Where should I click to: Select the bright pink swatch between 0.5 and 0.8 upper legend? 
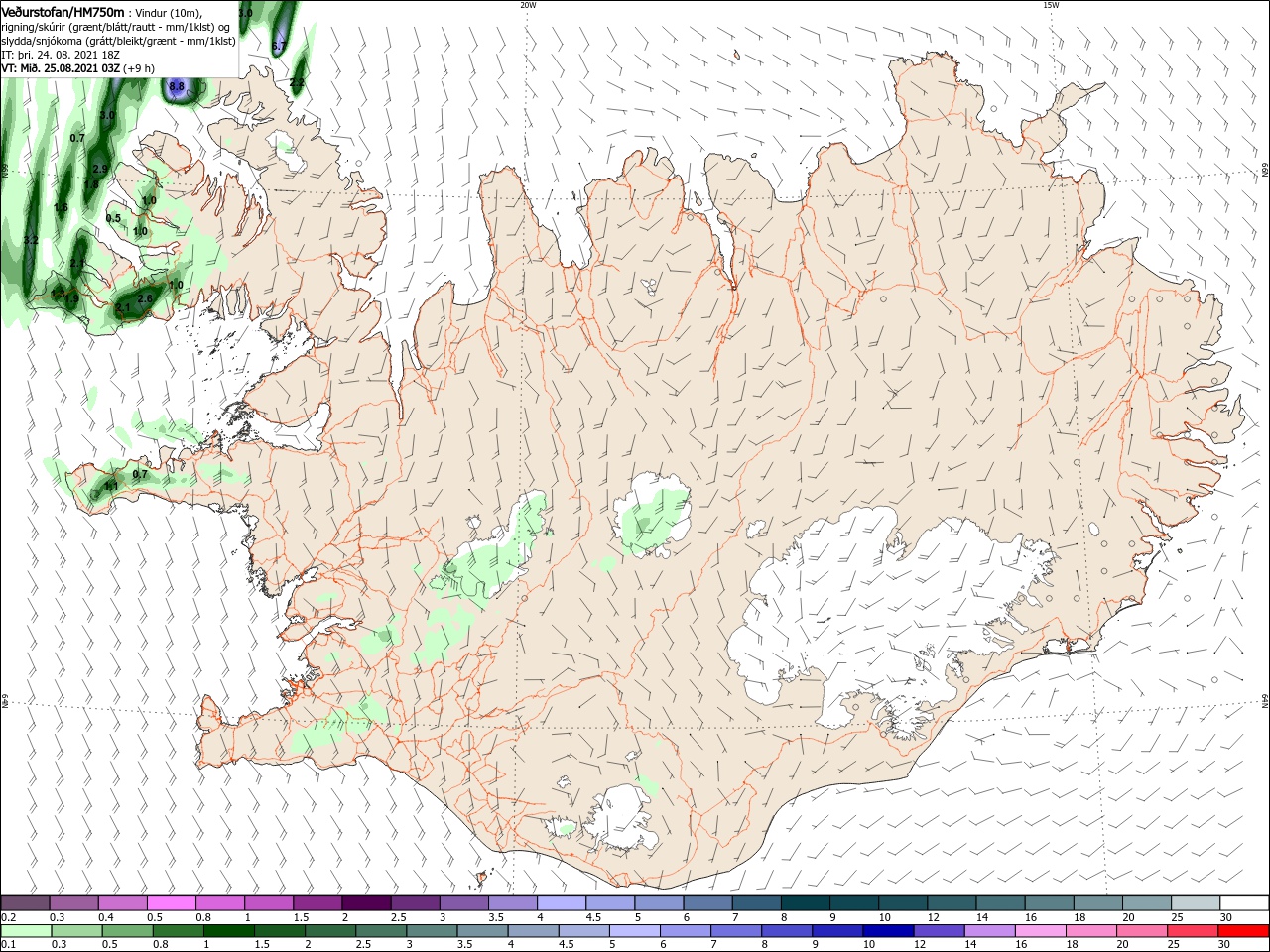point(172,902)
